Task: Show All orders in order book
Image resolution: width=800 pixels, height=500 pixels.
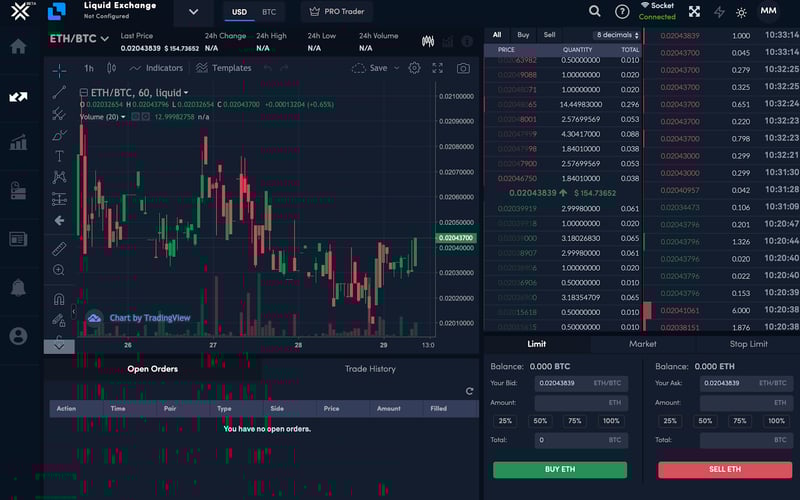Action: pos(497,35)
